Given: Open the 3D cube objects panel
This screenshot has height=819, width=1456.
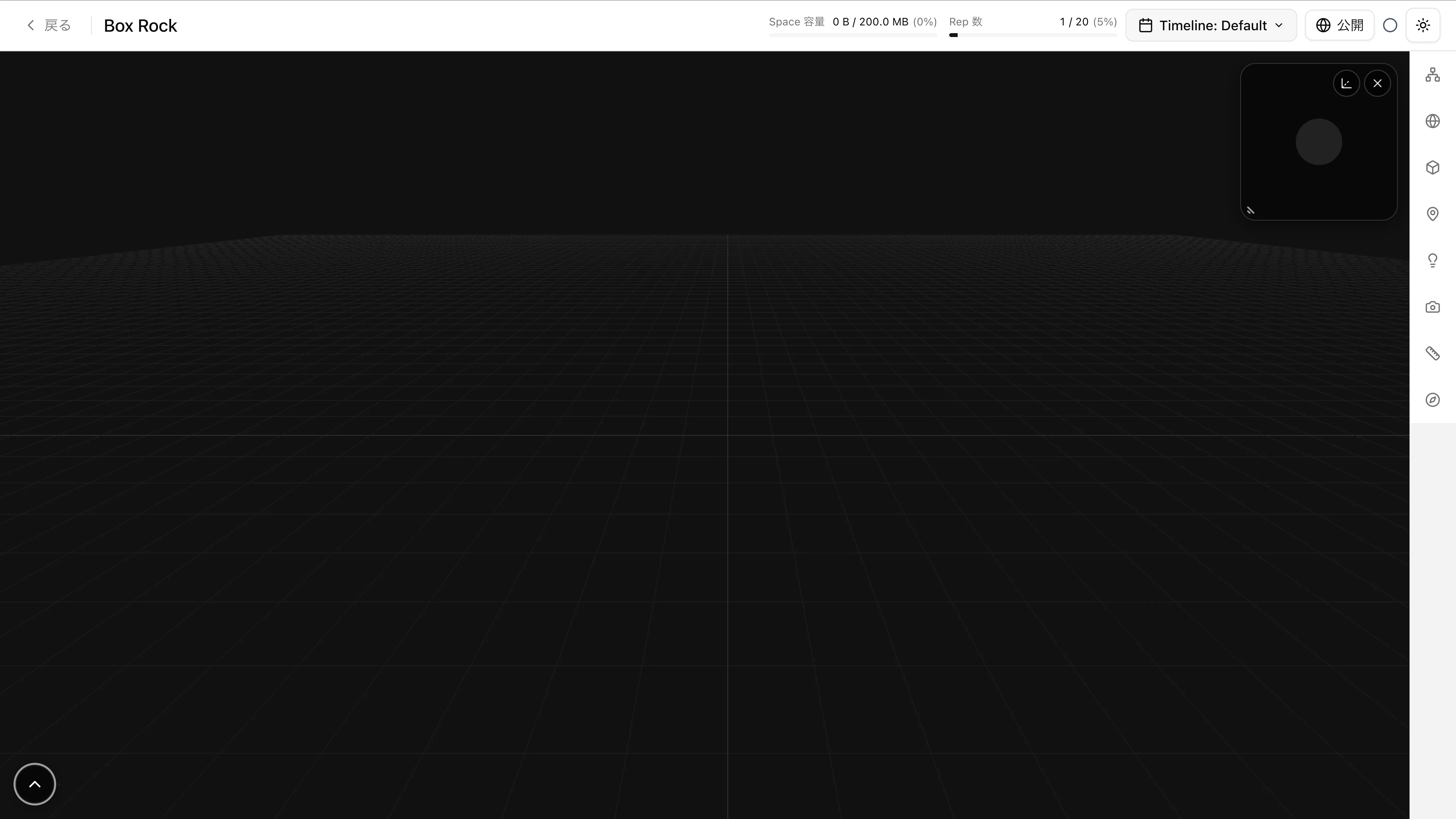Looking at the screenshot, I should tap(1432, 167).
